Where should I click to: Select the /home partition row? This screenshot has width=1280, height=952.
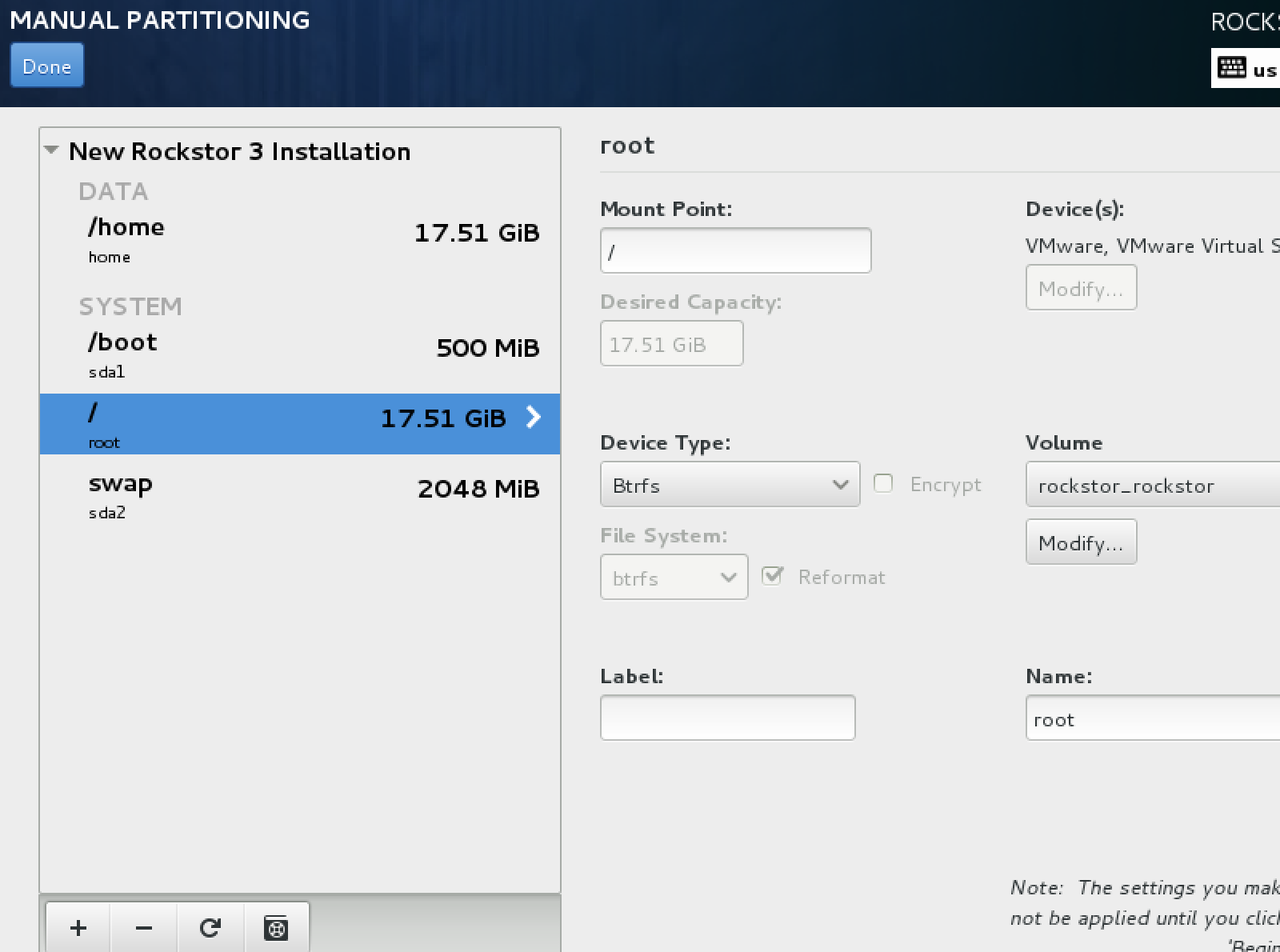point(300,240)
